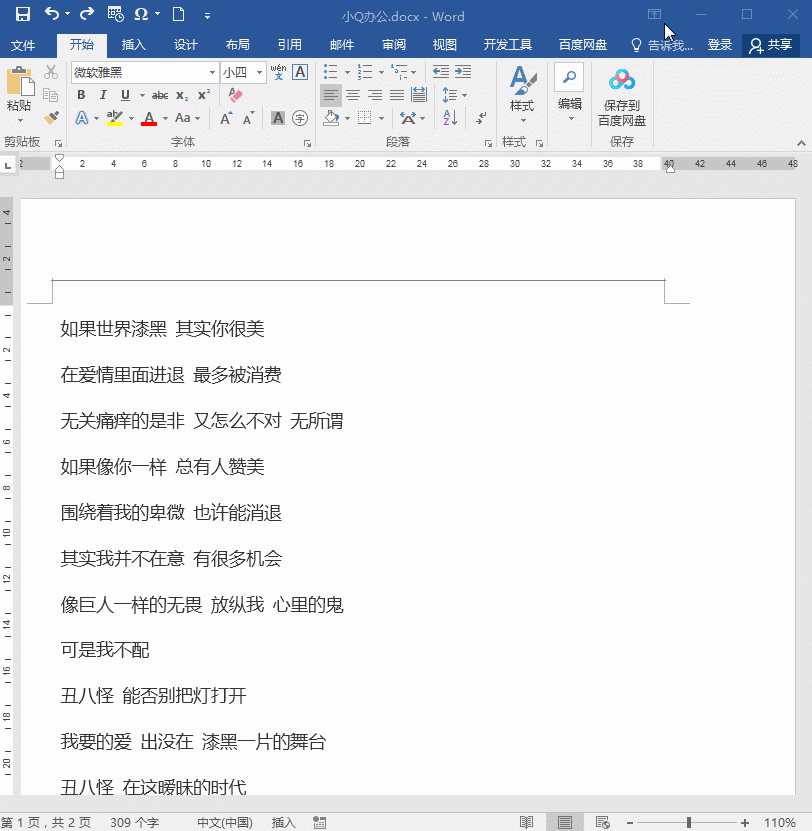Expand the numbering list dropdown
The image size is (812, 831).
[381, 72]
